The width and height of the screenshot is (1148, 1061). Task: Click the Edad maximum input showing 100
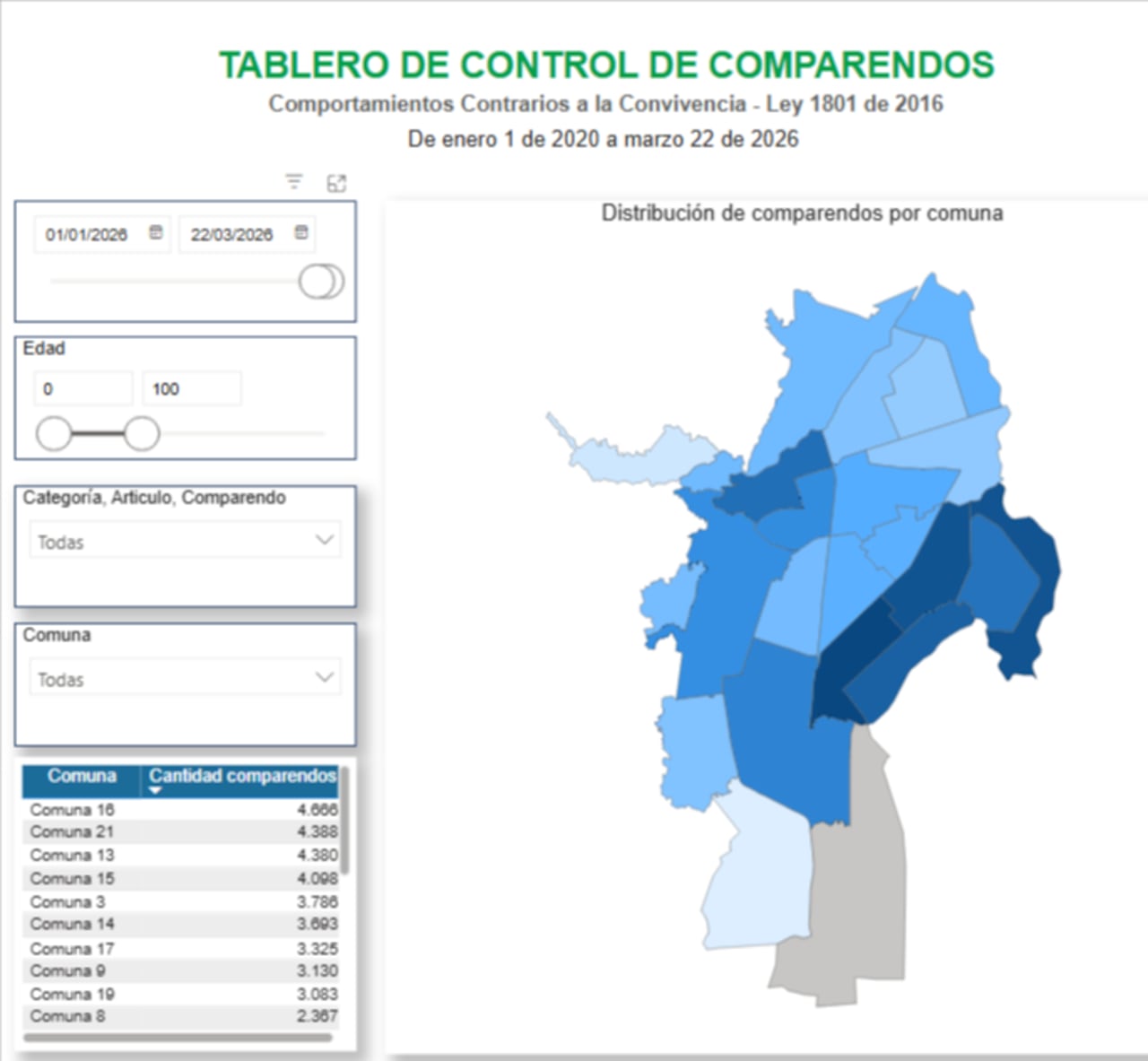(191, 388)
